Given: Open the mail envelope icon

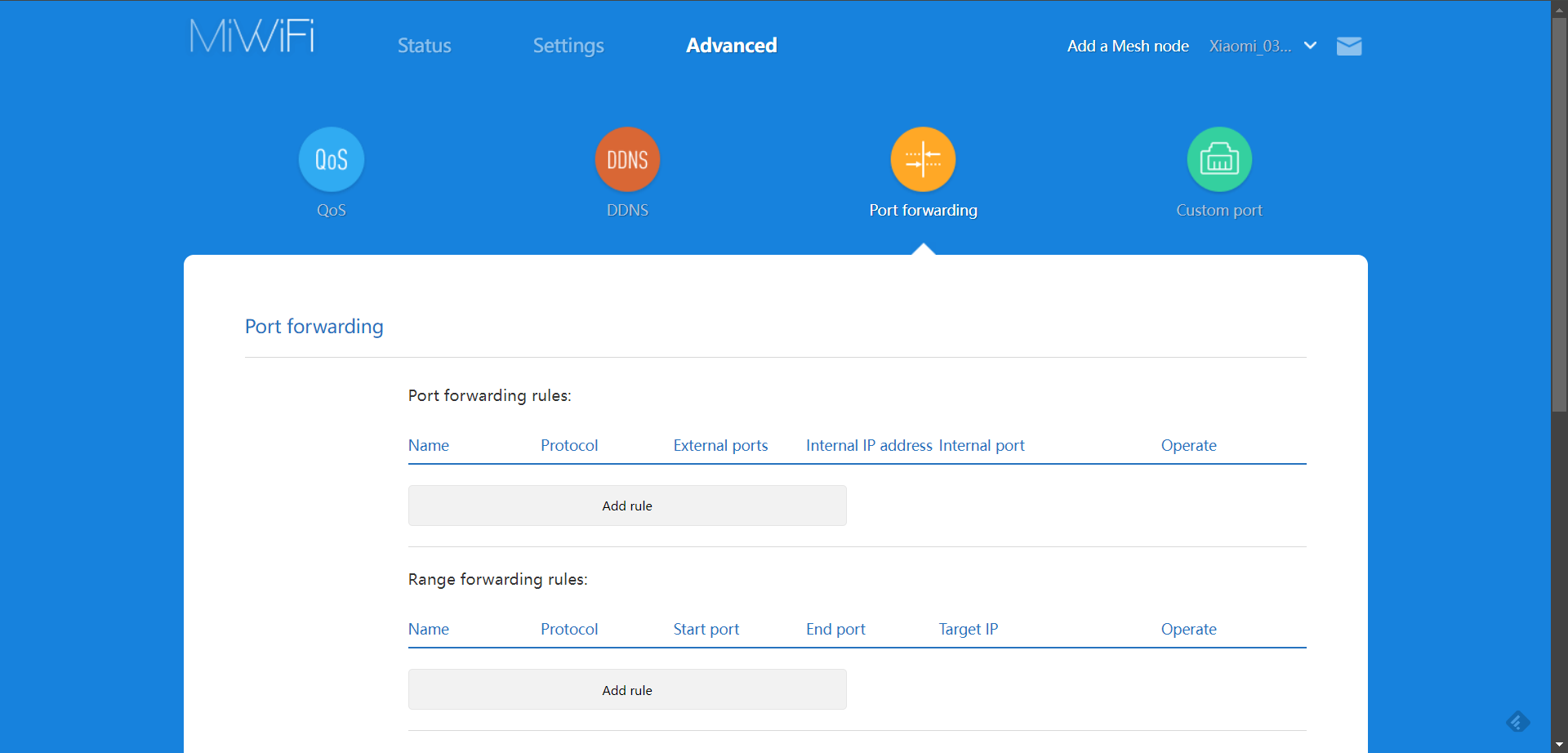Looking at the screenshot, I should click(x=1348, y=47).
